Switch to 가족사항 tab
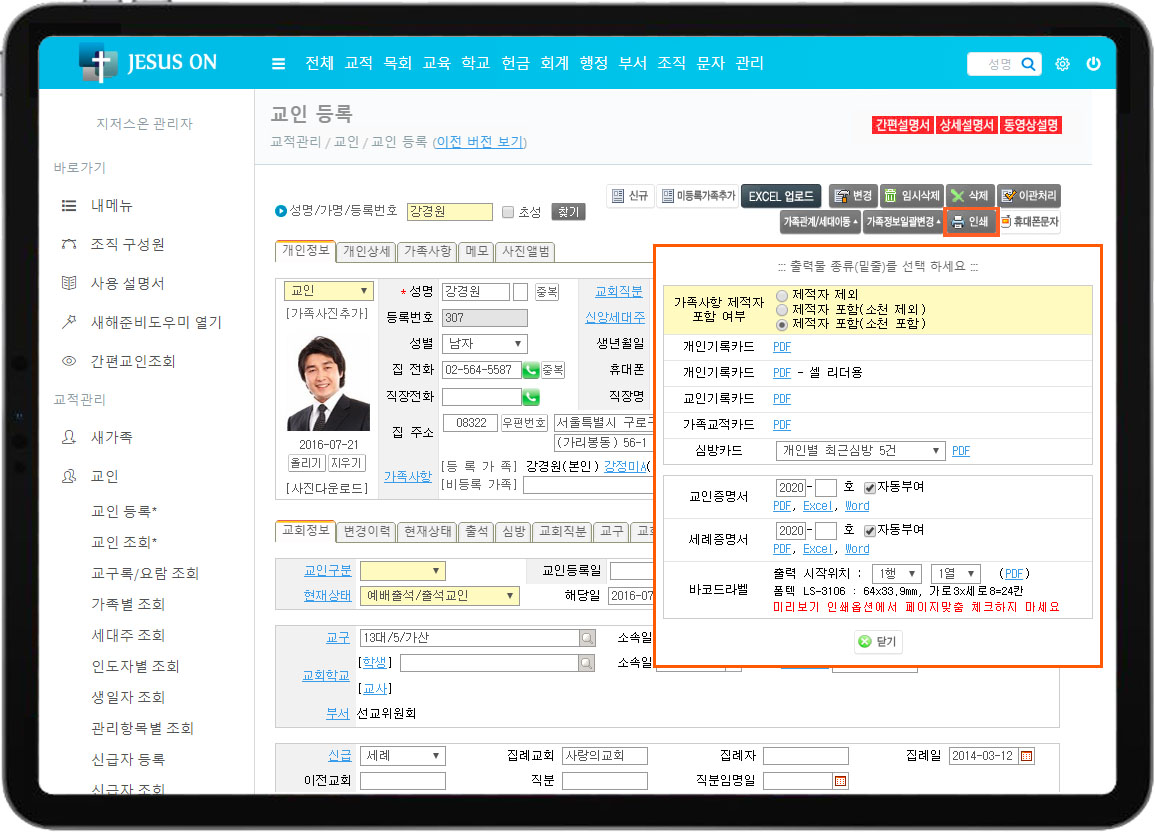This screenshot has width=1155, height=832. tap(427, 251)
